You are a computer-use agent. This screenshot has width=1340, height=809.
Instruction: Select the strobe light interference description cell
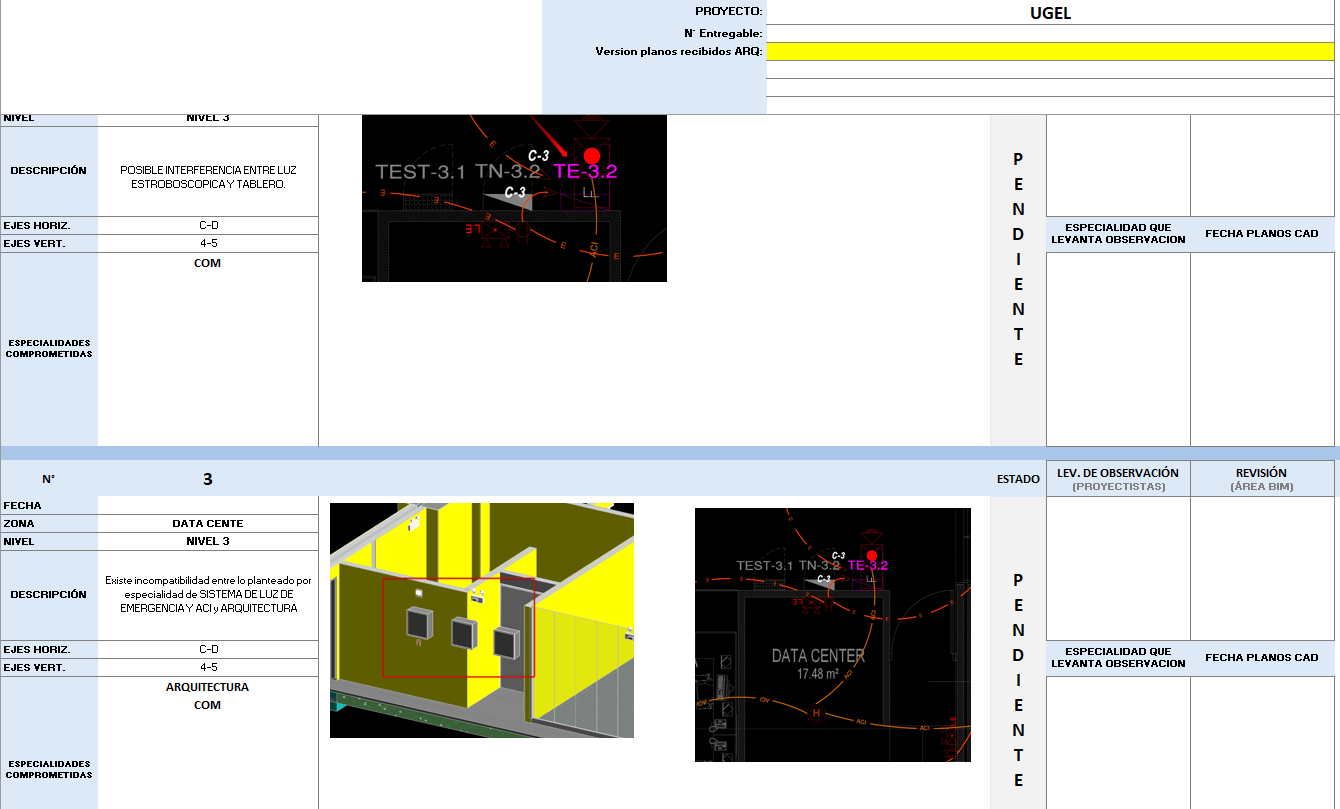click(x=208, y=176)
